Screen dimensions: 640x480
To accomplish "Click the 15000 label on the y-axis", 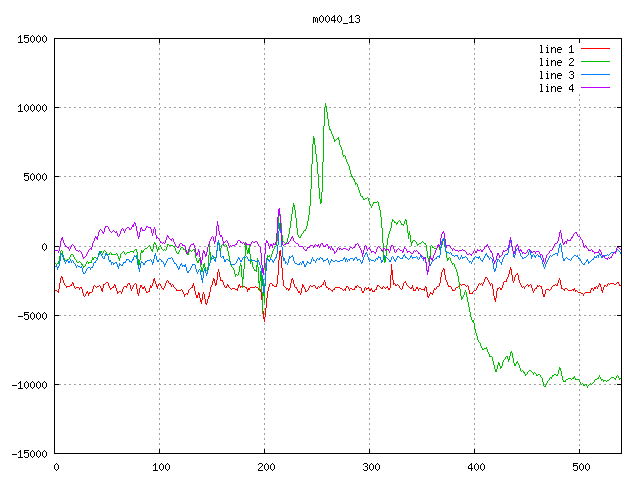I will point(32,39).
